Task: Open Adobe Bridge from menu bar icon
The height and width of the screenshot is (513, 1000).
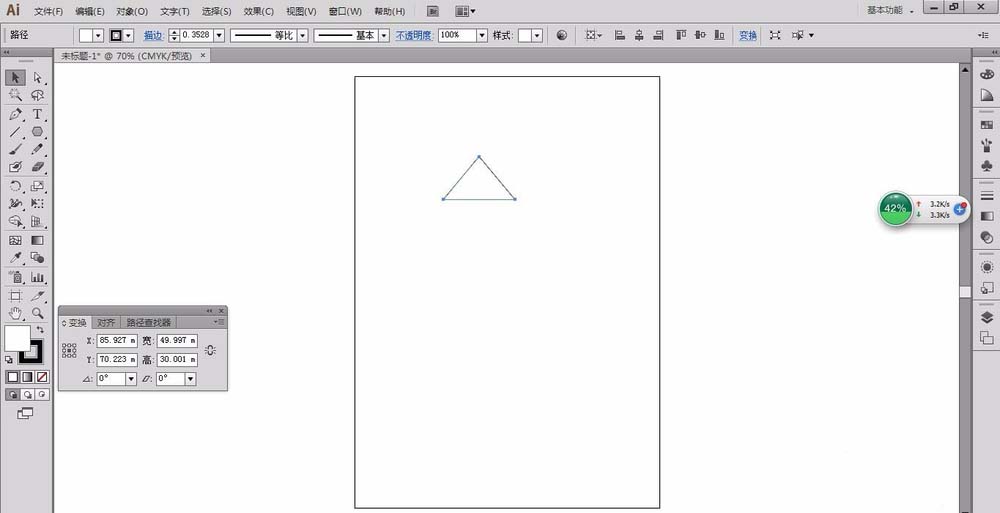Action: click(433, 11)
